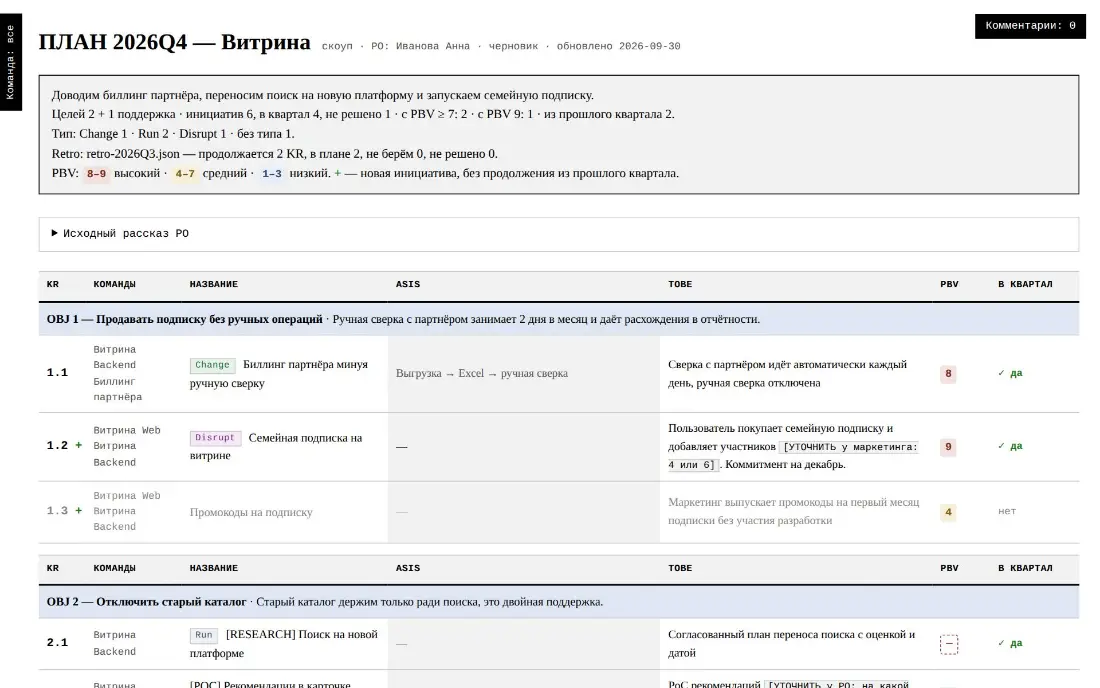Click the KR number 2.1
The image size is (1100, 688).
pos(58,642)
